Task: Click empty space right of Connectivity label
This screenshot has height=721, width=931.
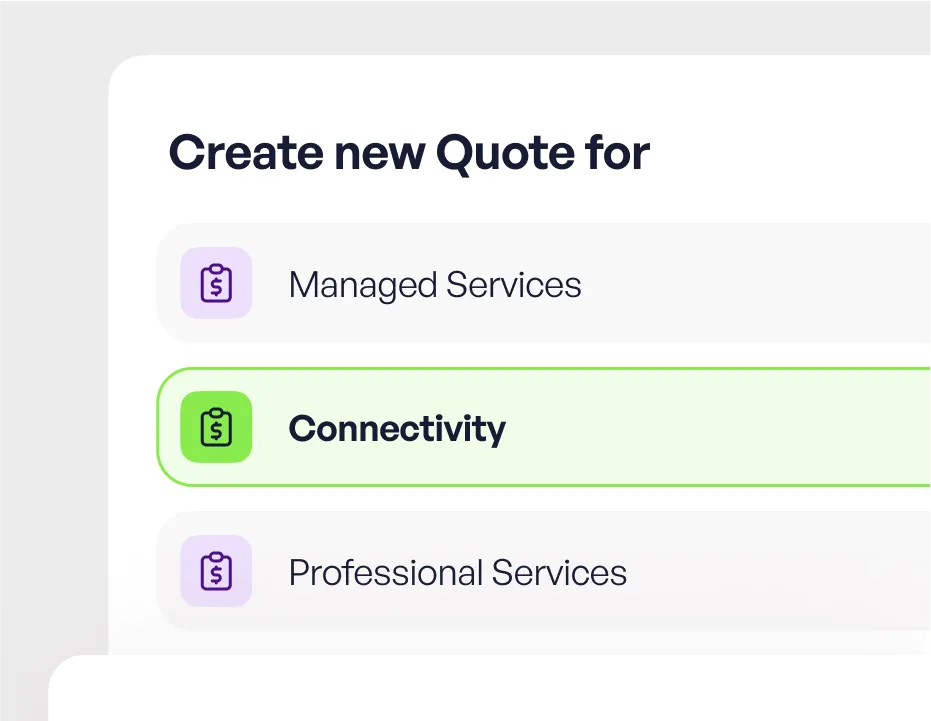Action: (720, 429)
